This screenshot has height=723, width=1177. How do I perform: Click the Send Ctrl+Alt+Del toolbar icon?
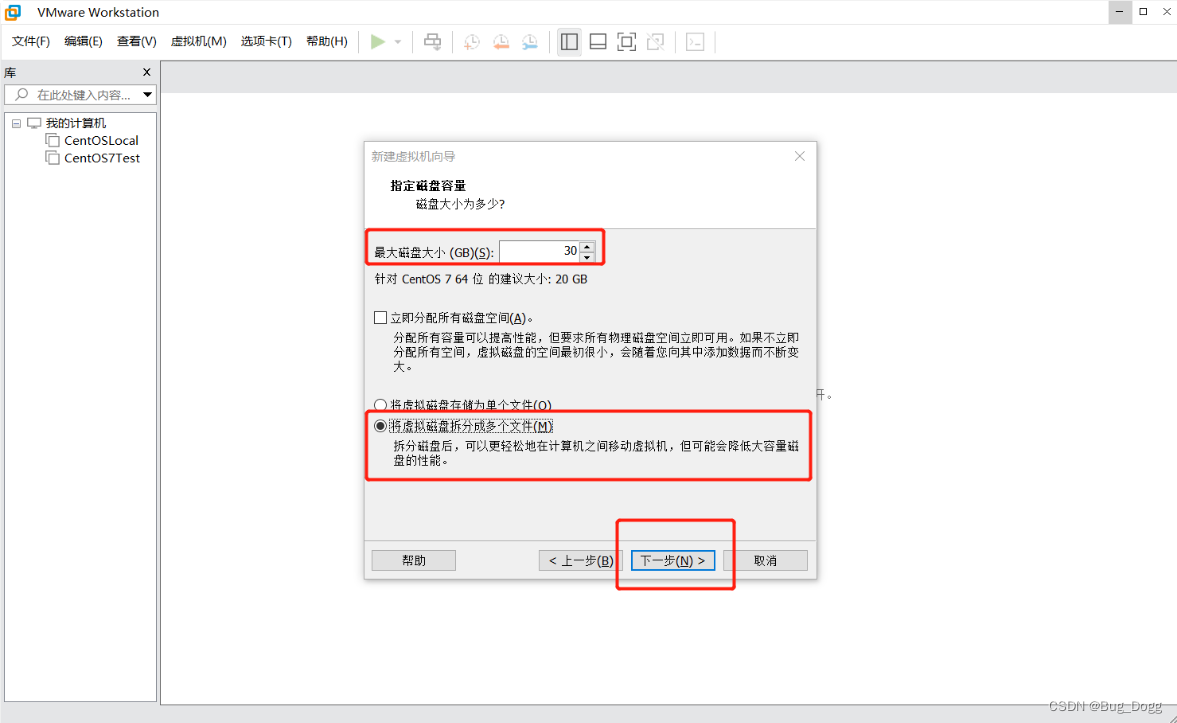[432, 42]
